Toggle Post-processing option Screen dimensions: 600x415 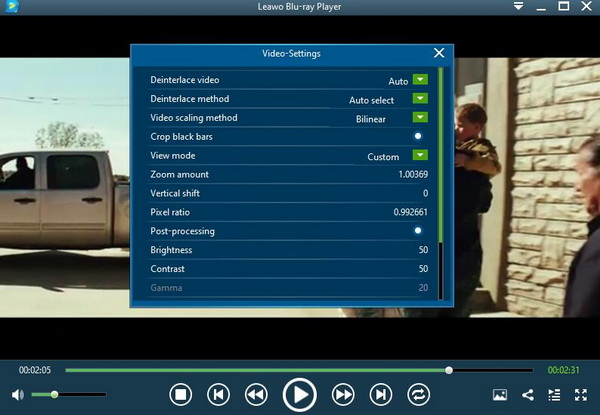tap(418, 231)
